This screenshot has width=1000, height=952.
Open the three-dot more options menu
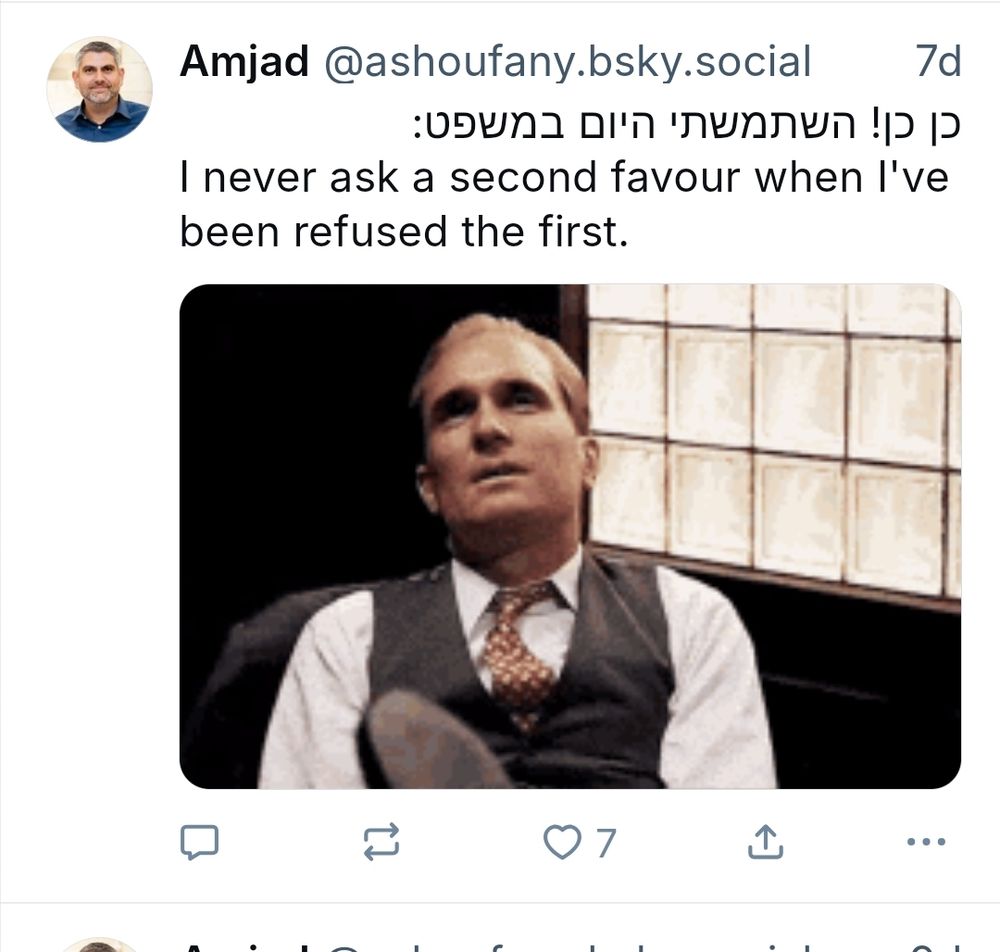coord(925,843)
